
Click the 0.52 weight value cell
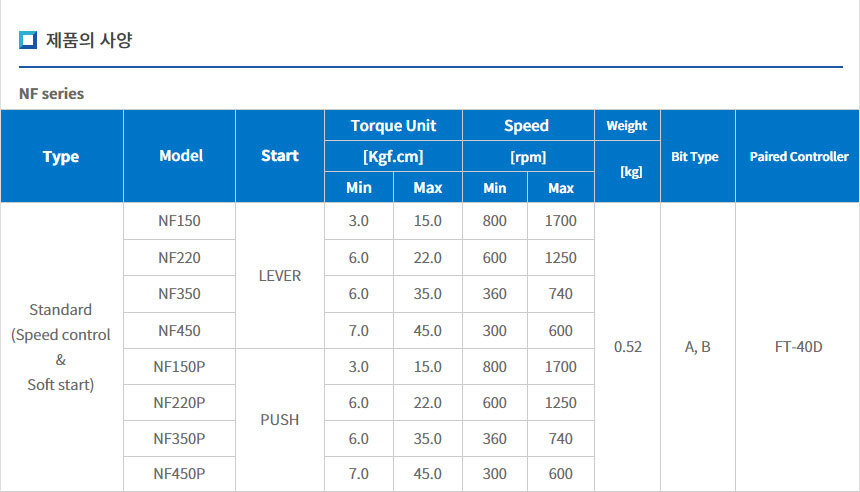pyautogui.click(x=627, y=347)
